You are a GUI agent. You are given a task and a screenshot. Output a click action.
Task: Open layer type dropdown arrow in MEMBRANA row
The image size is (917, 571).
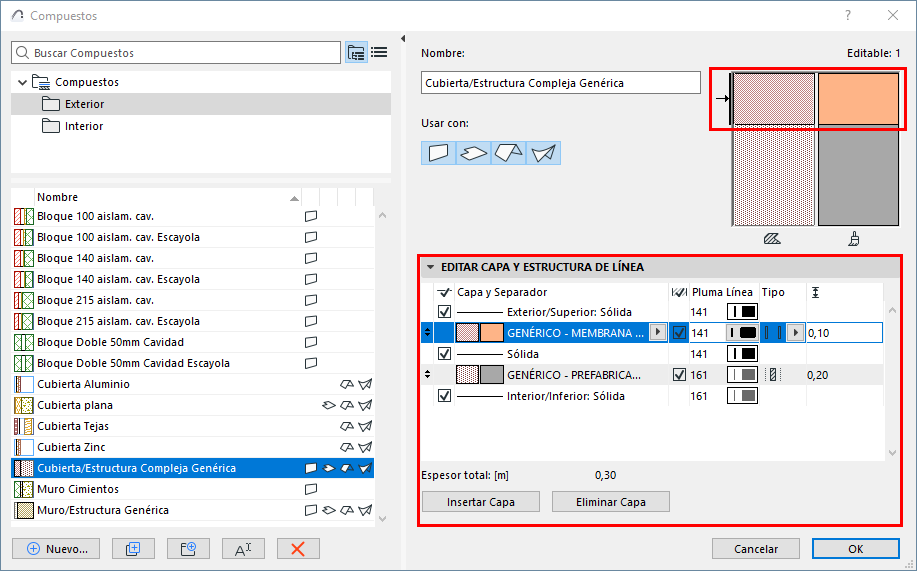(x=795, y=333)
